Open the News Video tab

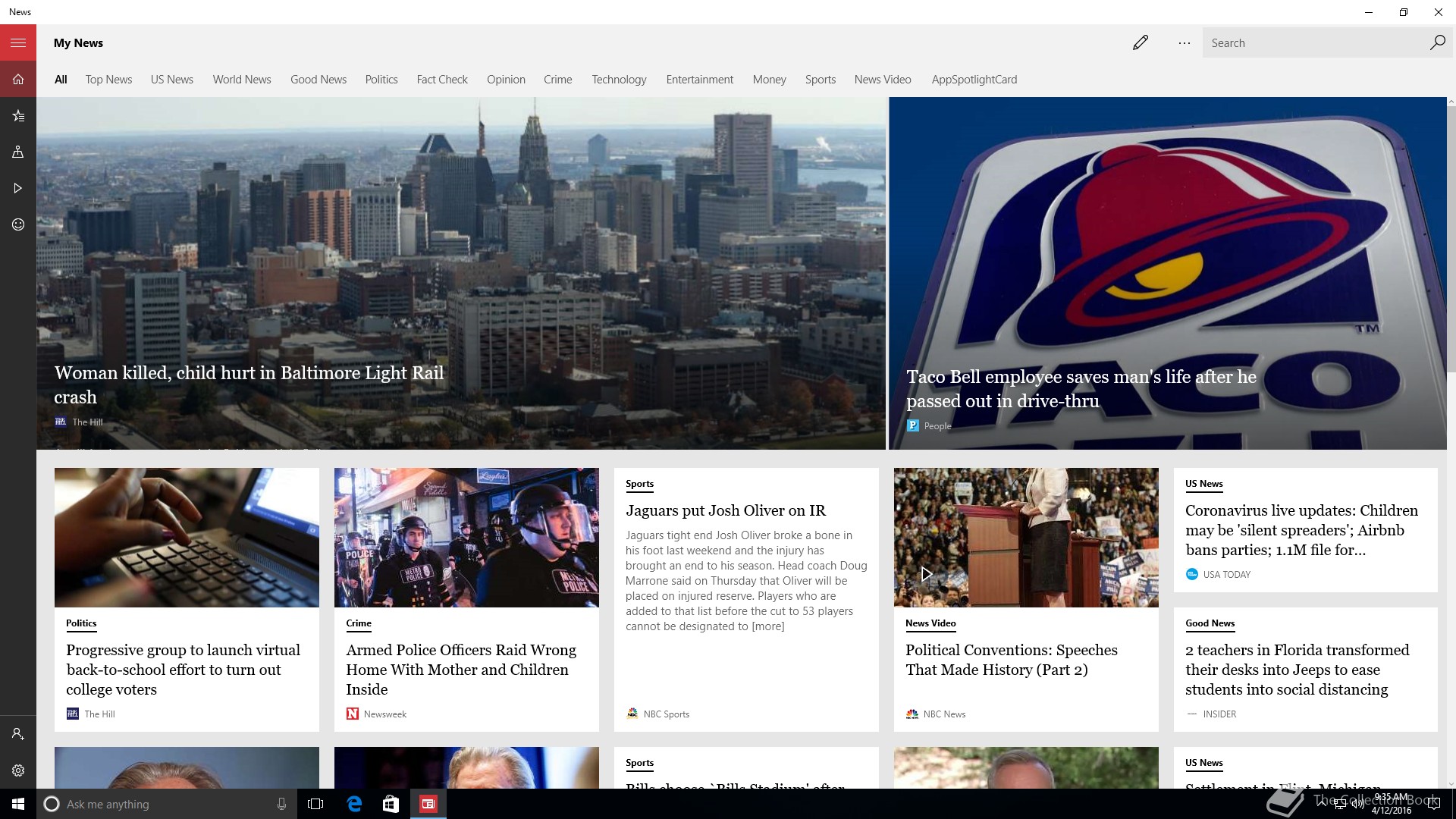click(x=883, y=80)
